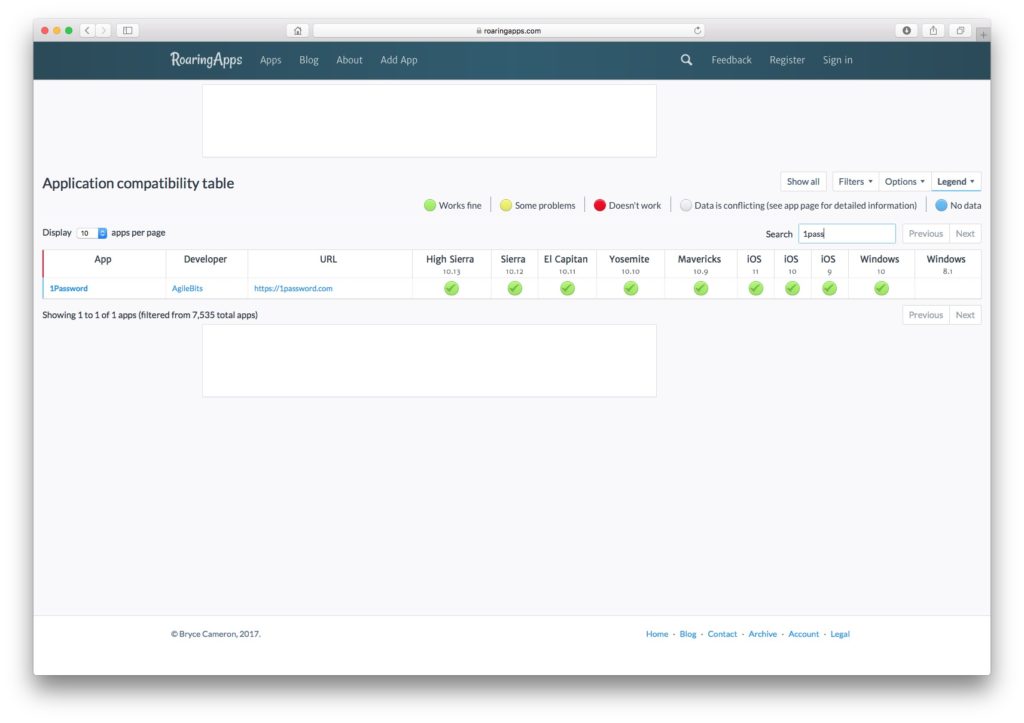Click upper Next pagination button

point(965,233)
